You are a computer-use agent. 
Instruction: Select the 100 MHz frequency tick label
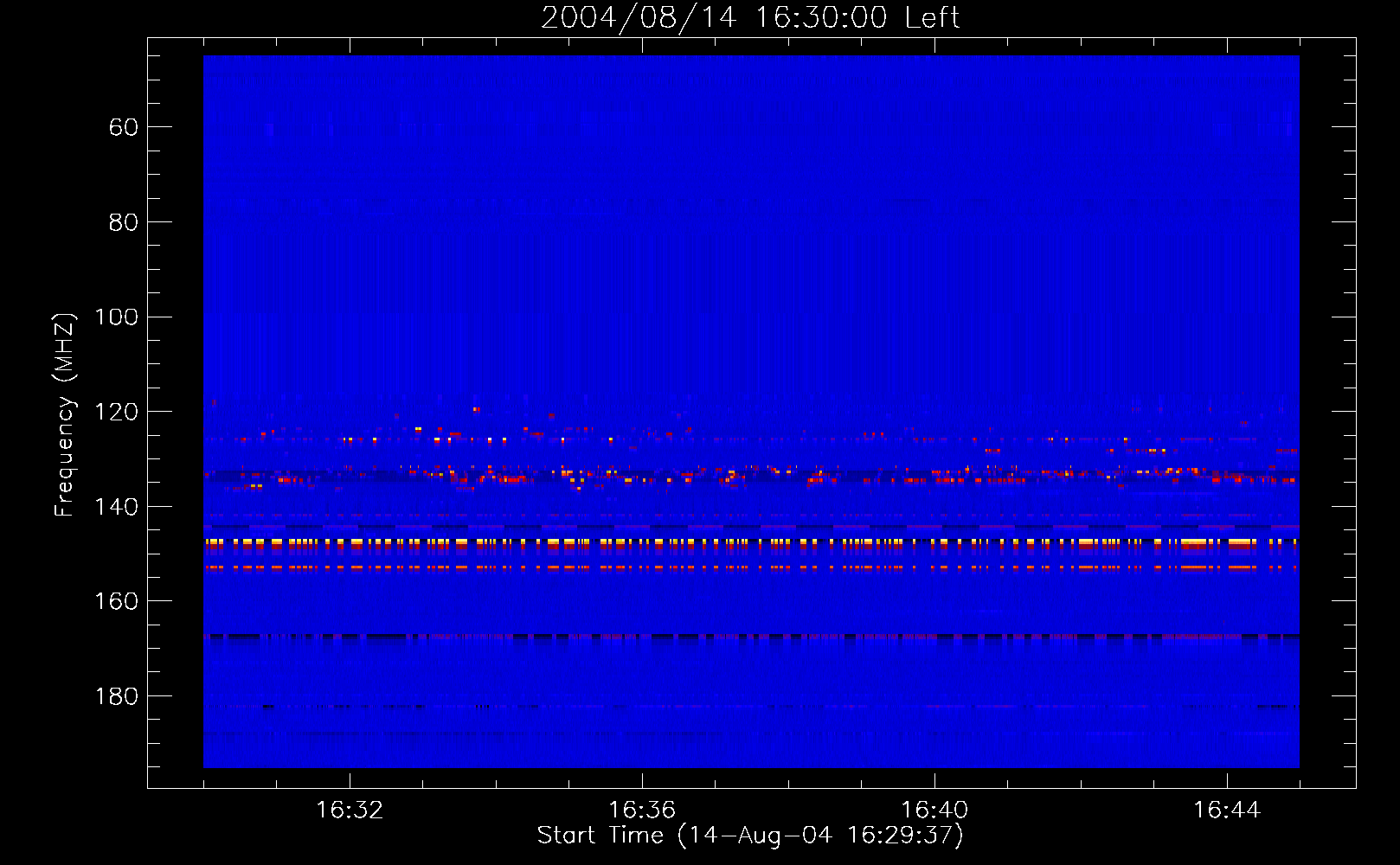point(116,317)
